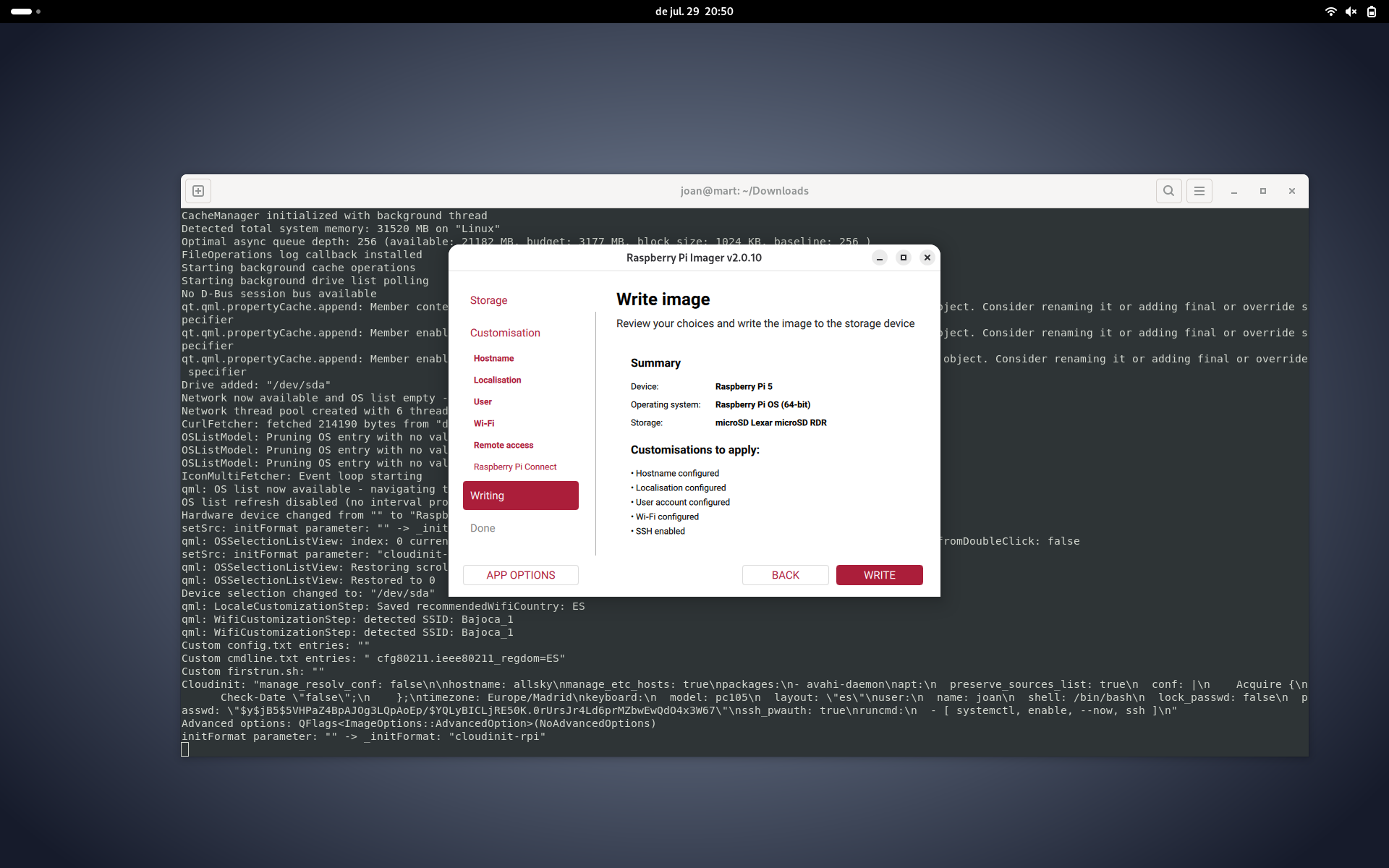Viewport: 1389px width, 868px height.
Task: Click the Write image heading
Action: click(x=663, y=299)
